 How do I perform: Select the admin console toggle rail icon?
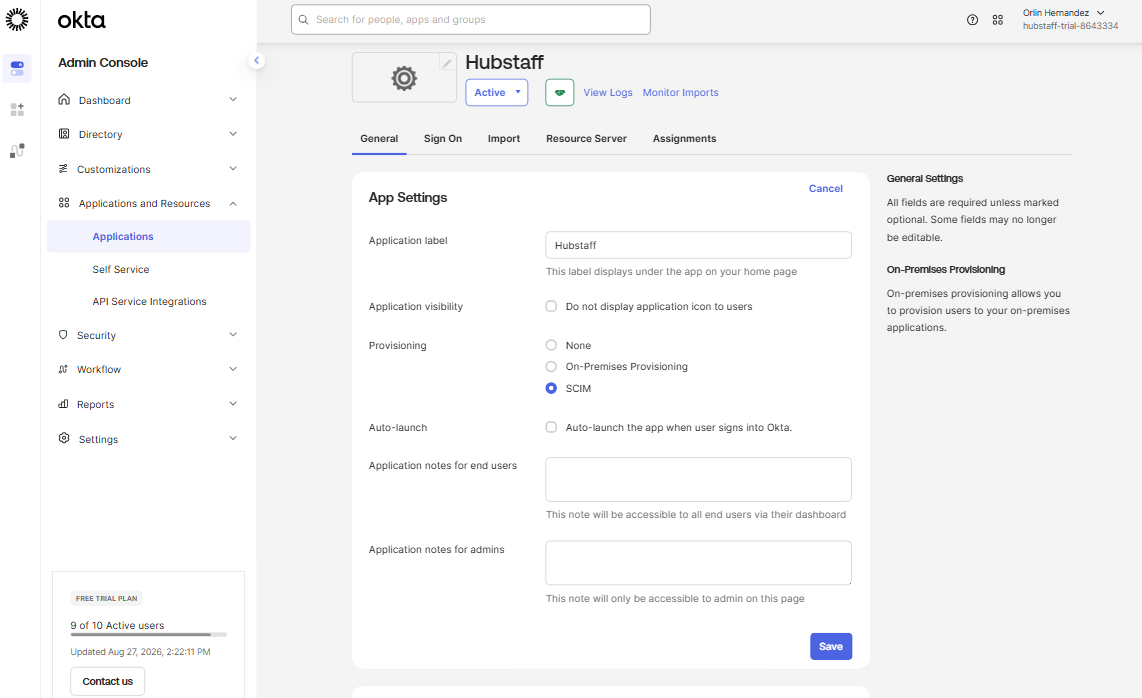[x=17, y=68]
